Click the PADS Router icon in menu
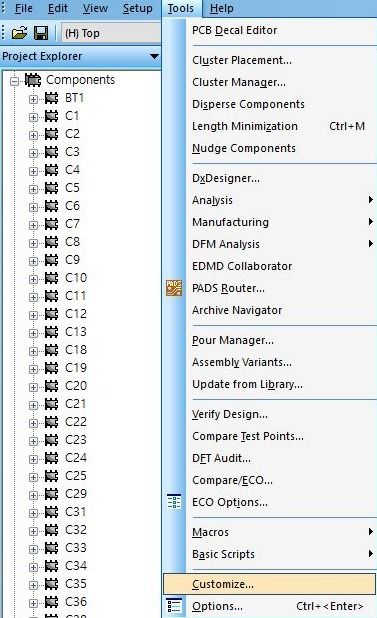Image resolution: width=377 pixels, height=618 pixels. [174, 288]
